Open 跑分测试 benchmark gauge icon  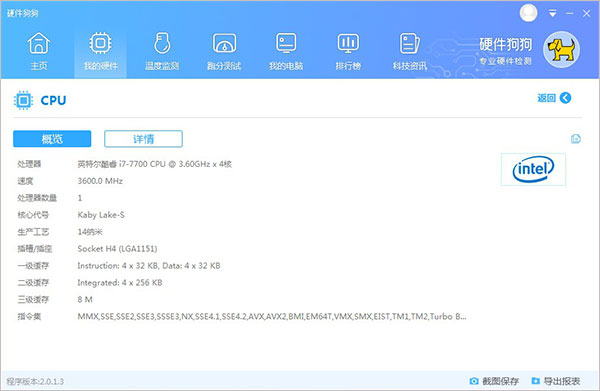coord(224,43)
